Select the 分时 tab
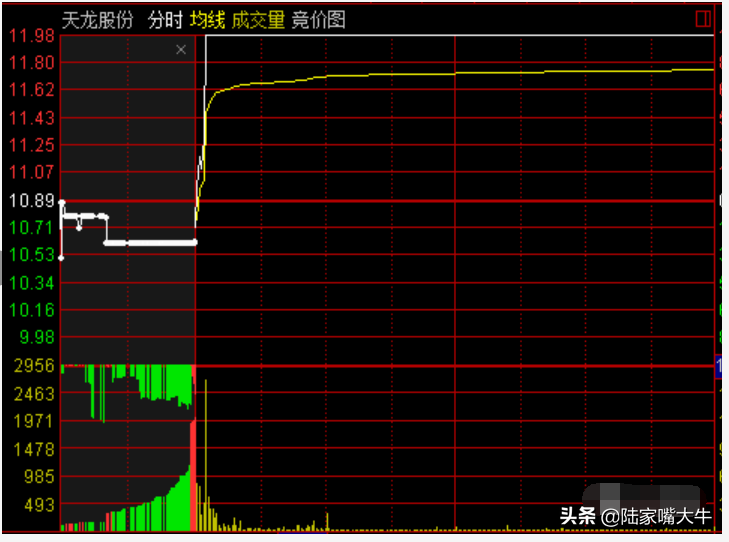Screen dimensions: 729x542 pyautogui.click(x=165, y=20)
